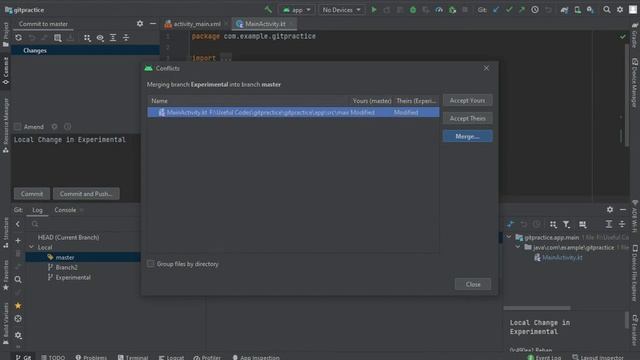Toggle the Amend checkbox
This screenshot has width=640, height=360.
pyautogui.click(x=18, y=127)
